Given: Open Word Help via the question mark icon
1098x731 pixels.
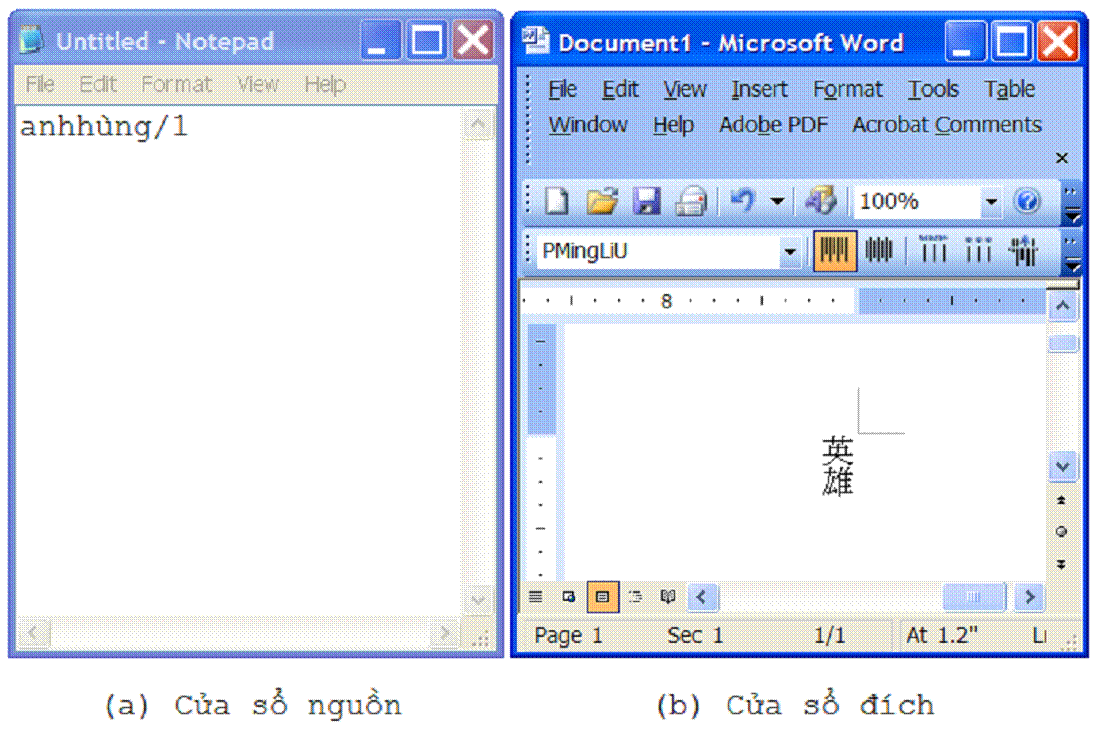Looking at the screenshot, I should coord(1027,202).
